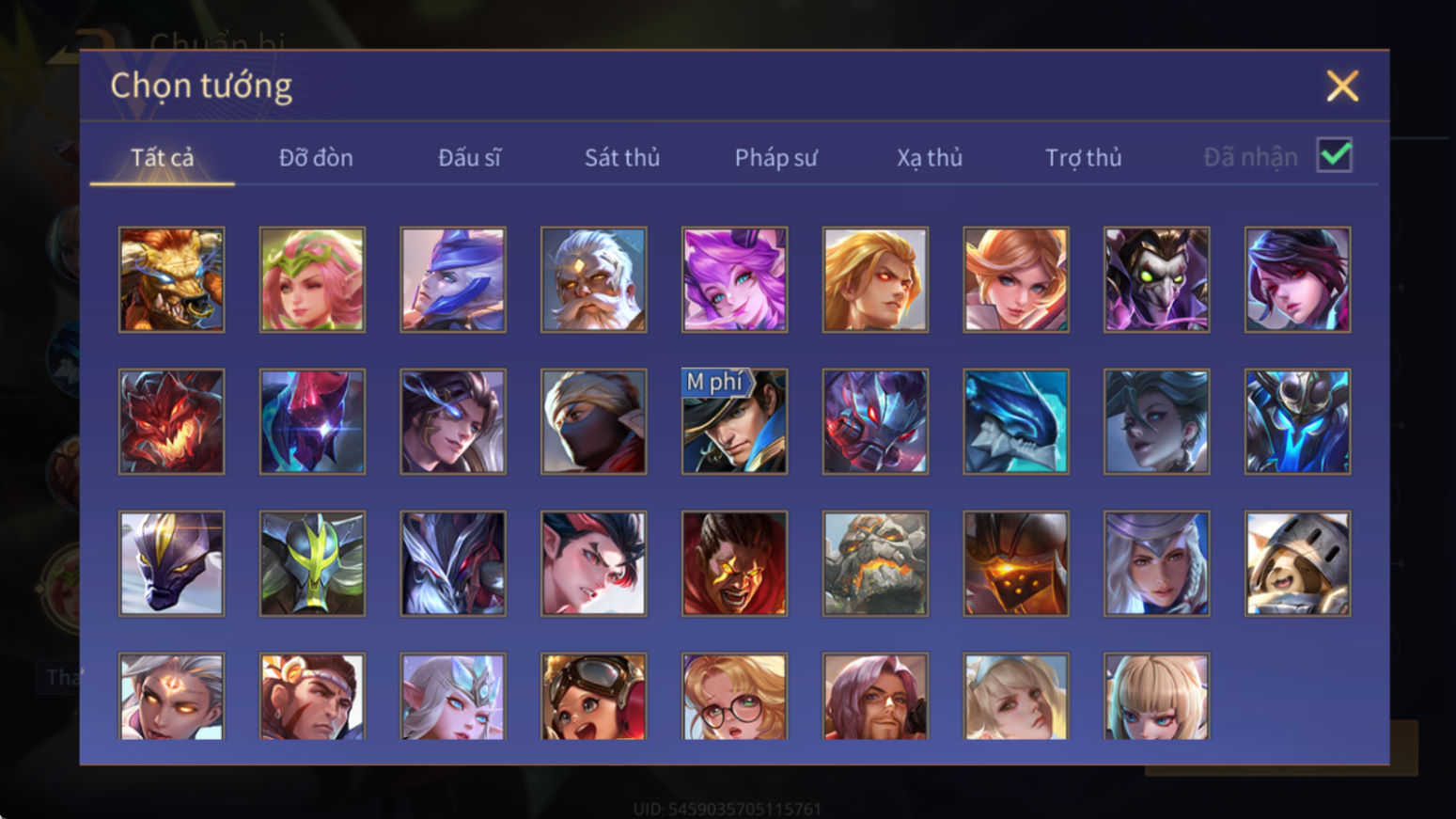
Task: Toggle the Đã nhận checkbox
Action: (1335, 155)
